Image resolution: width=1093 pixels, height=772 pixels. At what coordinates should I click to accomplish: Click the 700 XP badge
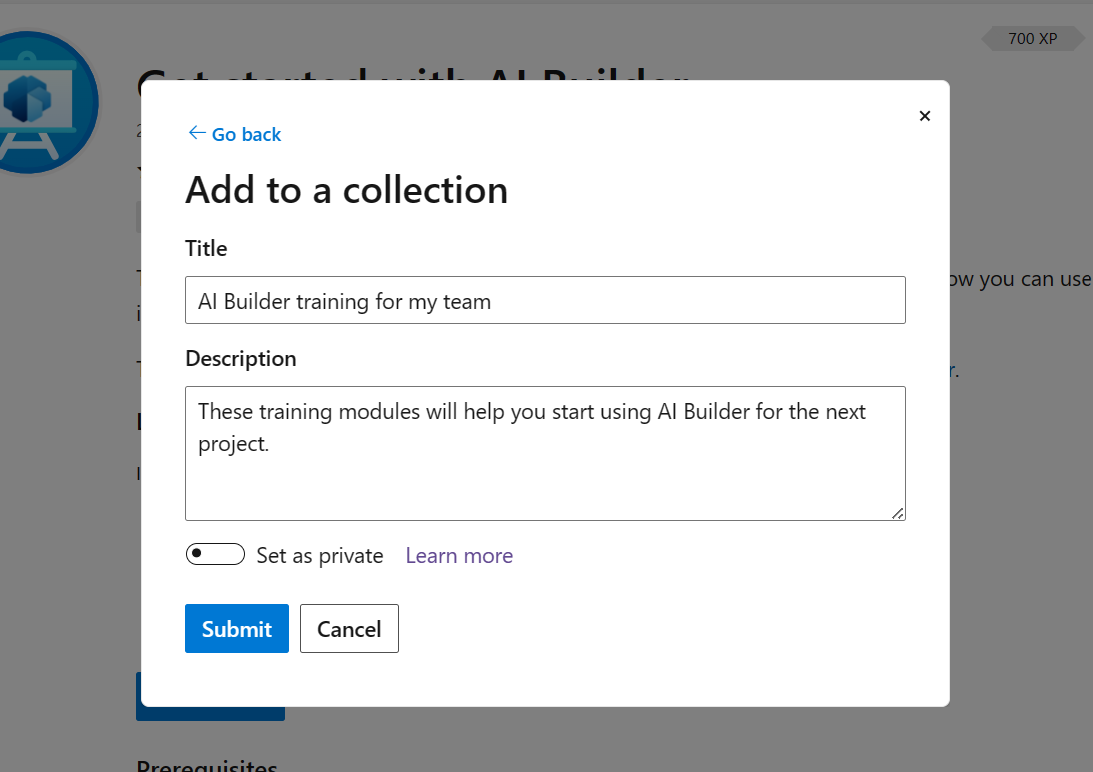click(1033, 38)
